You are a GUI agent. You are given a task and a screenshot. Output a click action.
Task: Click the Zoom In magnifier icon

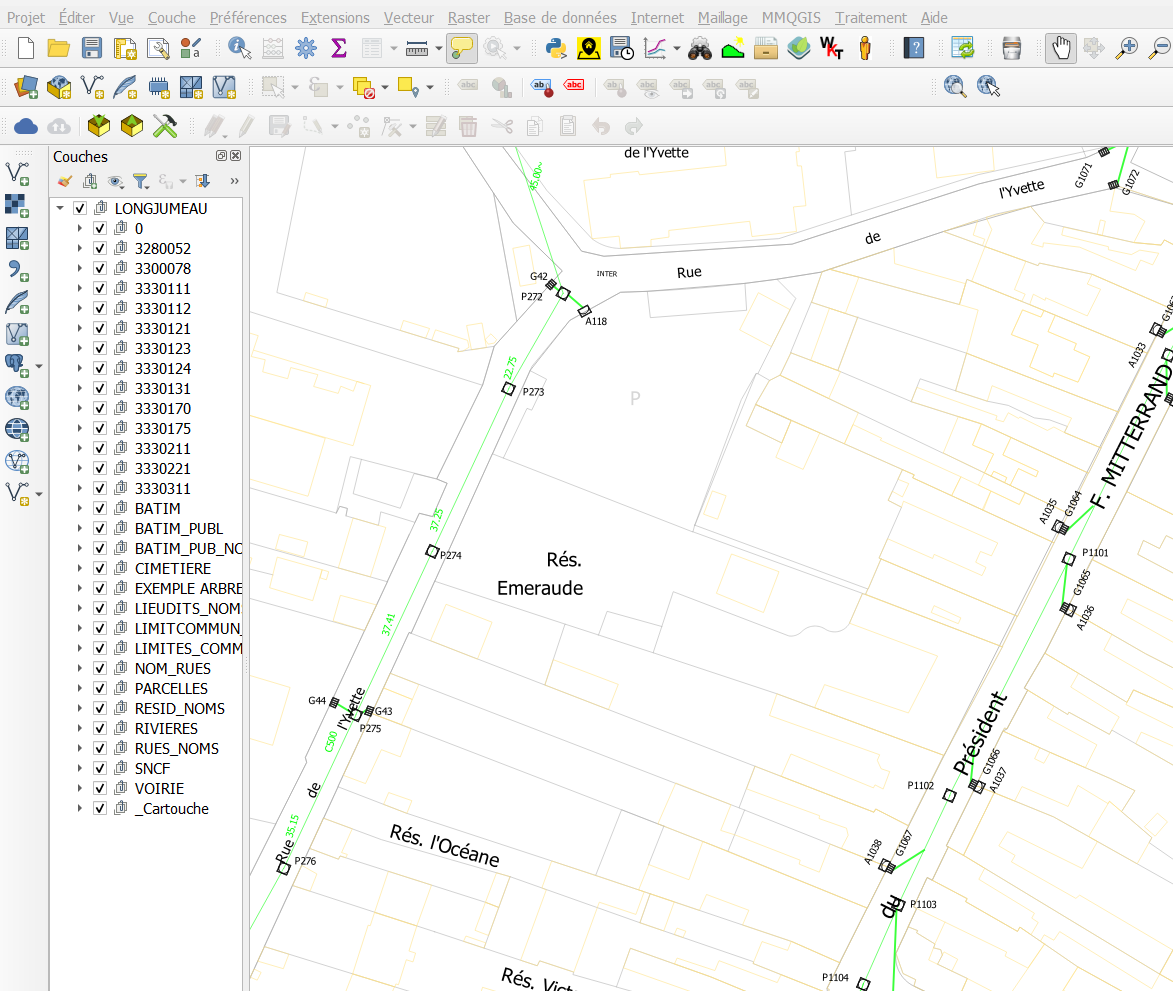pos(1126,49)
